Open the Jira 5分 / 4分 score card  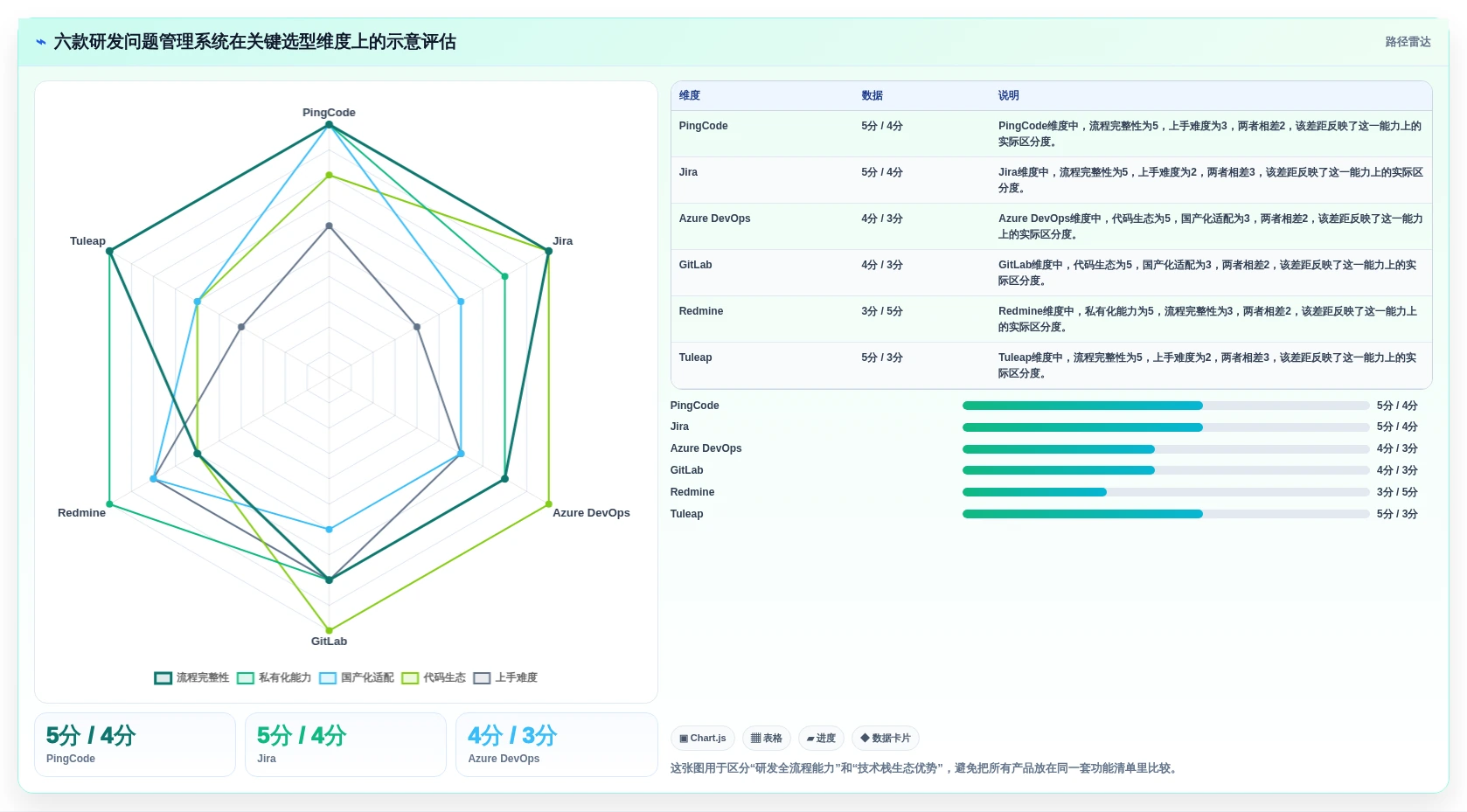click(x=345, y=745)
